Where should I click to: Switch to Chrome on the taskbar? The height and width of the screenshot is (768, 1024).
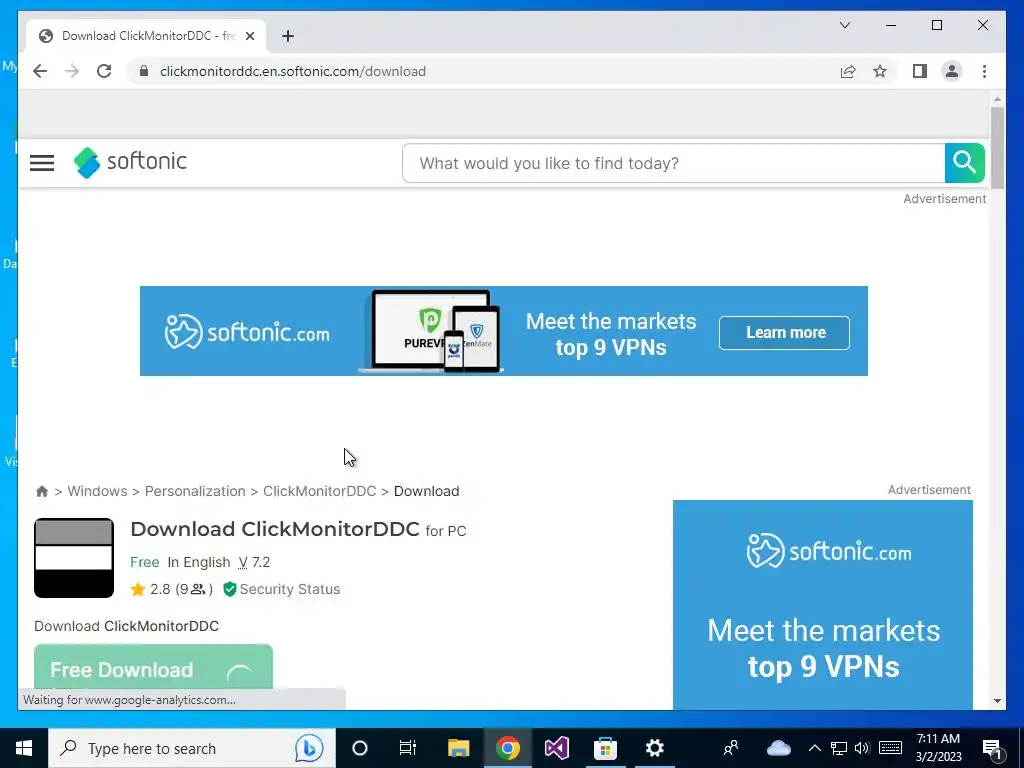tap(507, 748)
